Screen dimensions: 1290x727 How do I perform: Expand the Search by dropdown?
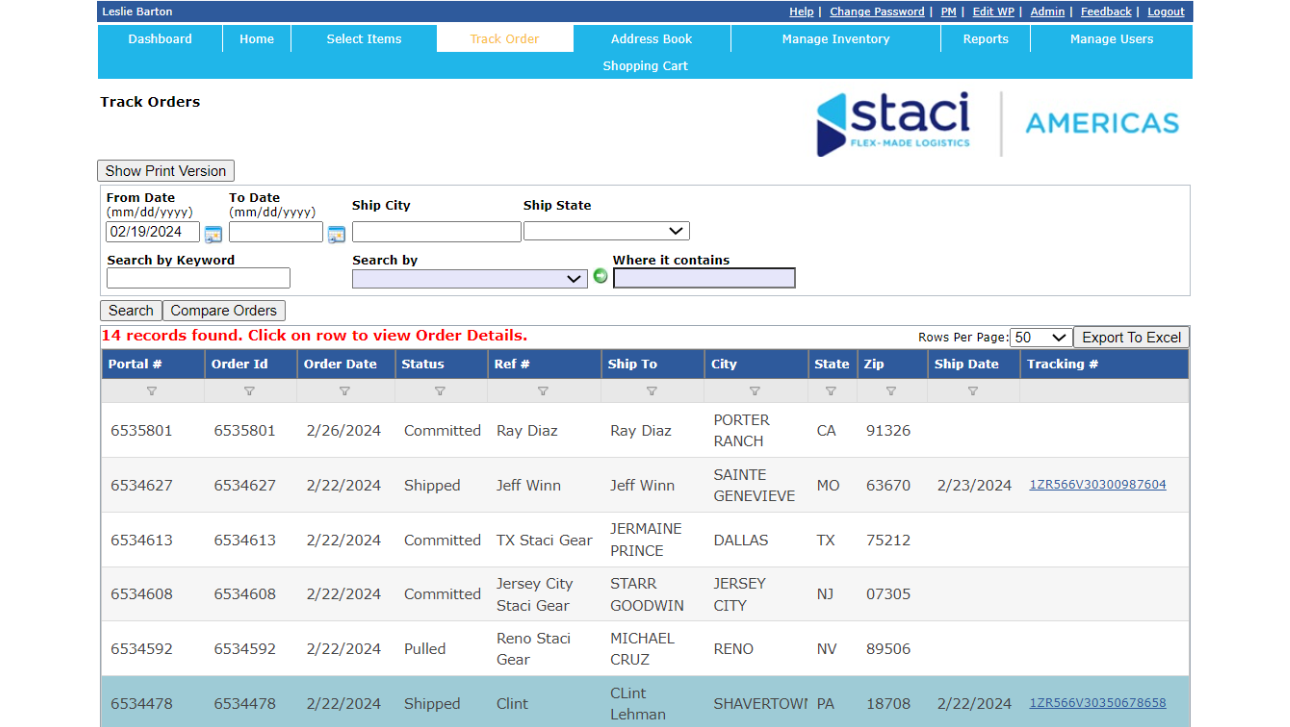click(x=469, y=279)
